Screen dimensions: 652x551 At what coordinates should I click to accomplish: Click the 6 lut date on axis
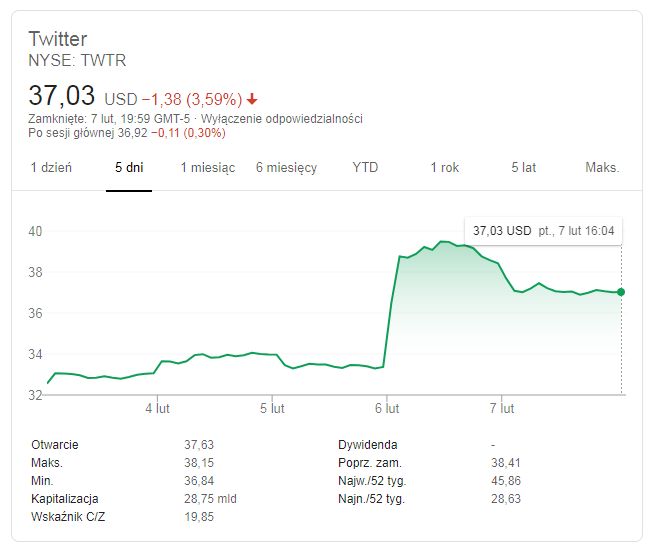coord(387,409)
